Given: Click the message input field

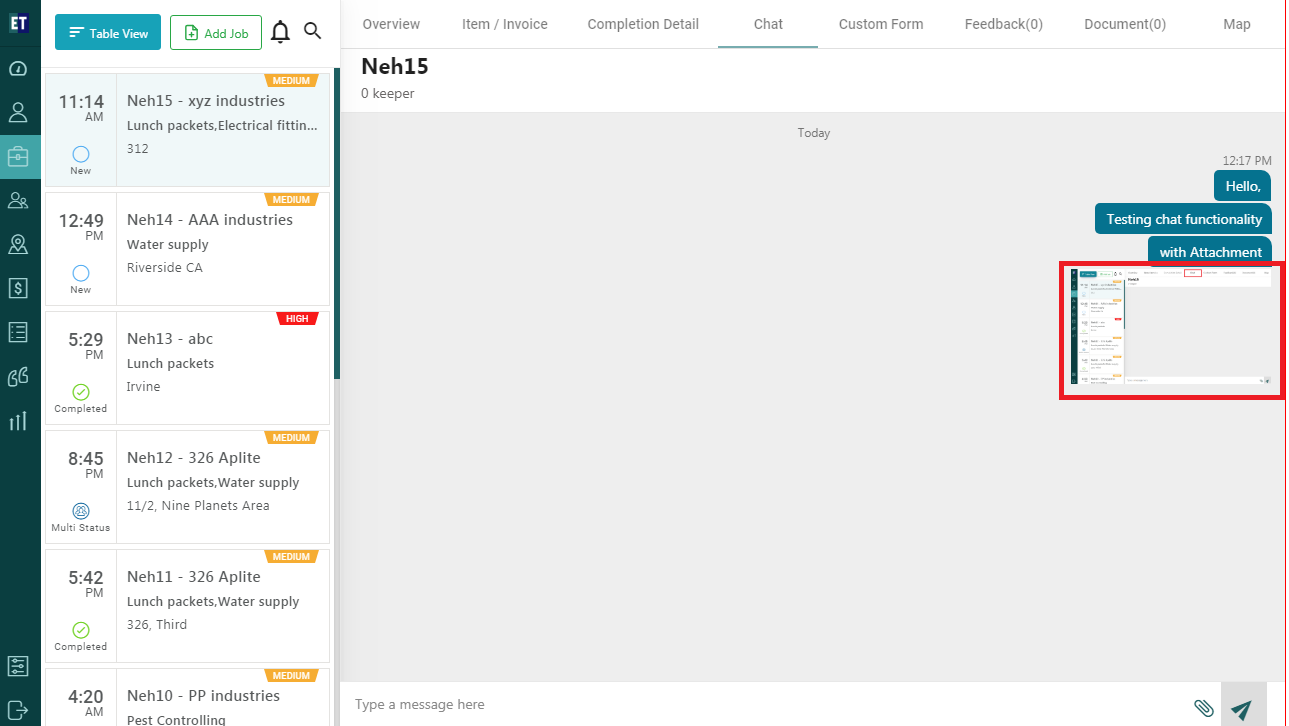Looking at the screenshot, I should click(x=765, y=705).
